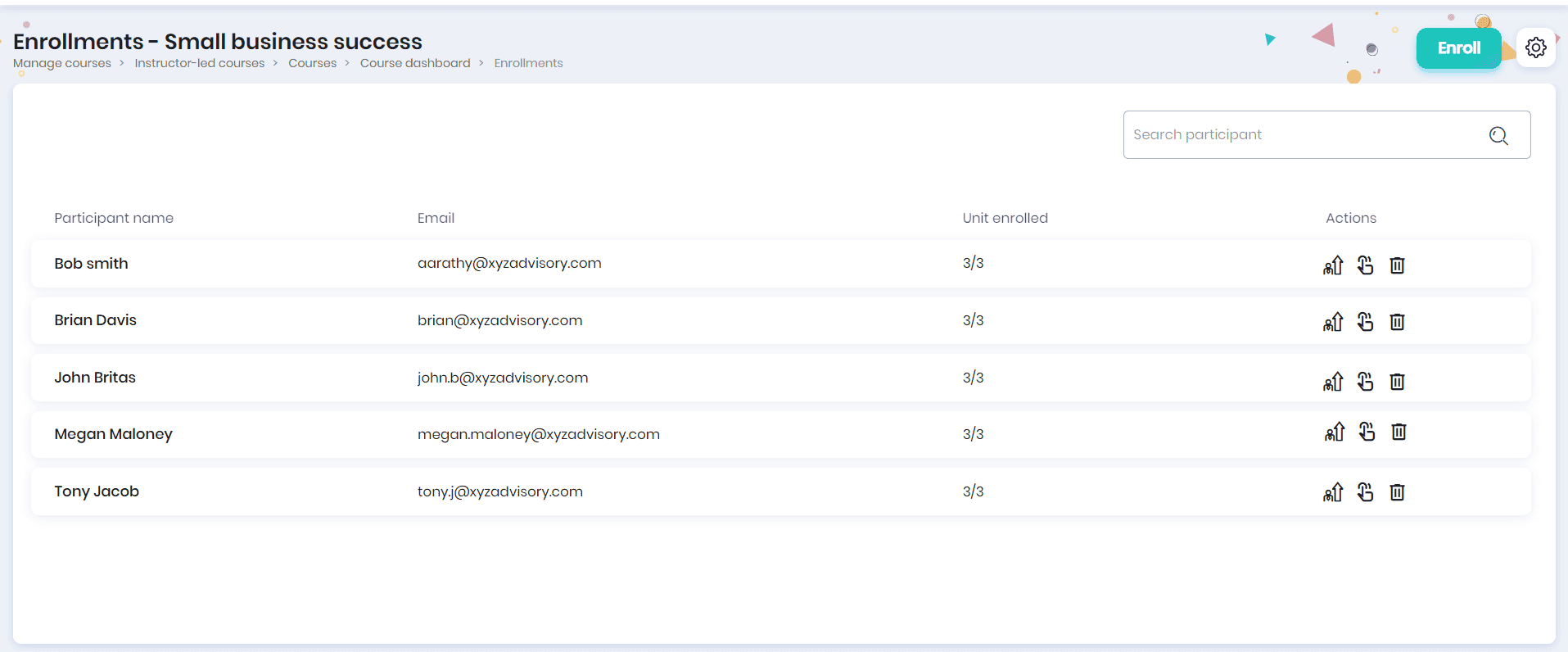The height and width of the screenshot is (652, 1568).
Task: Click the Email column header
Action: [x=436, y=218]
